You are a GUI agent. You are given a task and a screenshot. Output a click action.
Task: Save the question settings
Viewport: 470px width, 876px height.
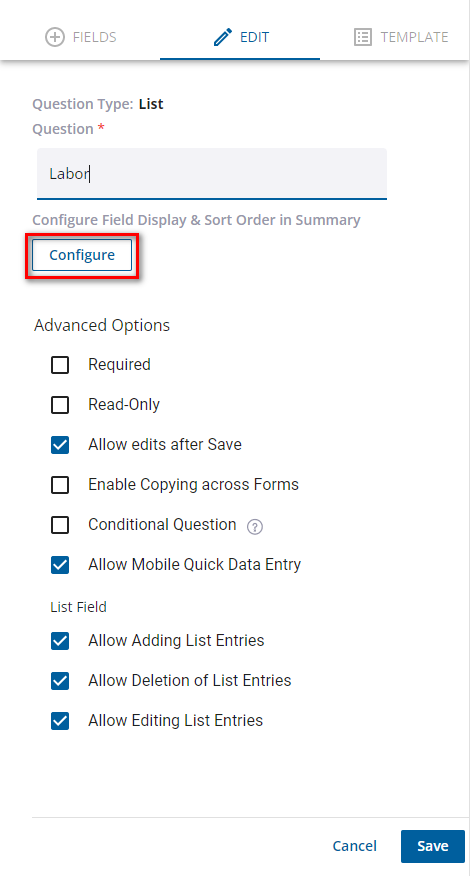tap(433, 846)
